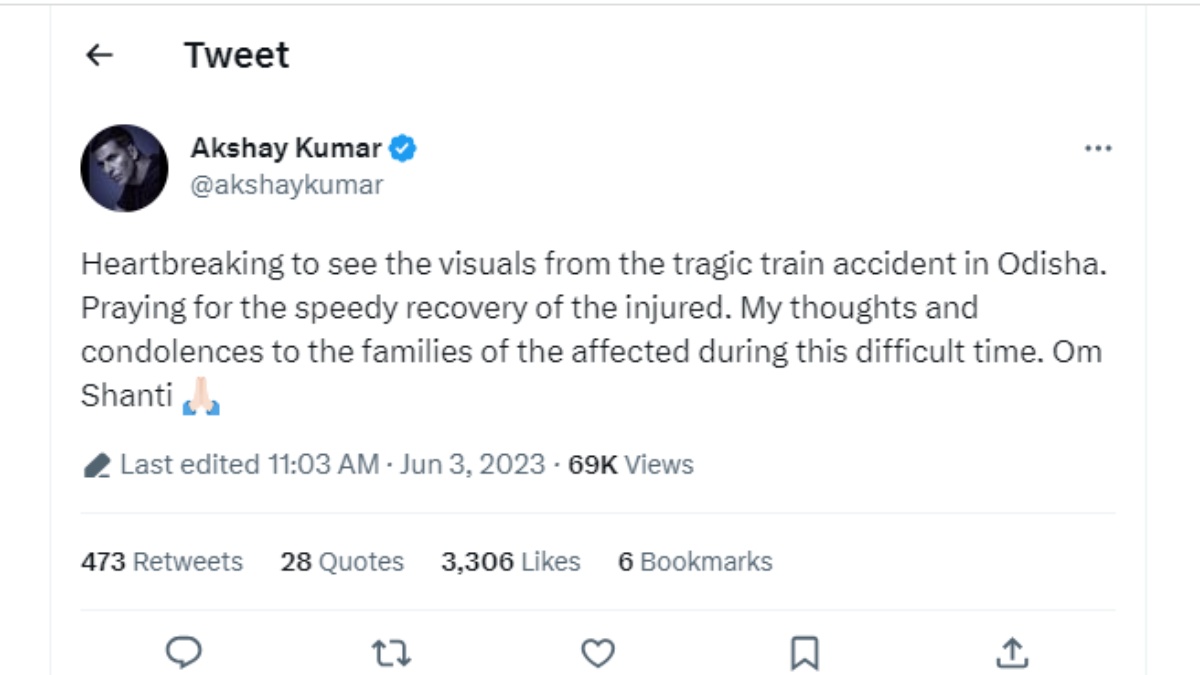Click Akshay Kumar's profile name
1200x675 pixels.
click(287, 147)
